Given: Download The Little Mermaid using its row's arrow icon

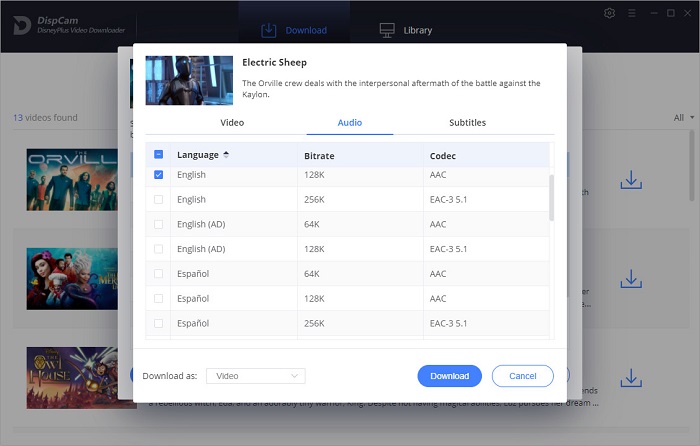Looking at the screenshot, I should pyautogui.click(x=631, y=279).
